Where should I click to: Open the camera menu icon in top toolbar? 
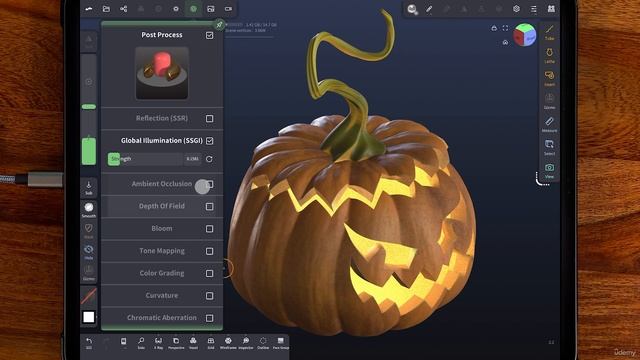pyautogui.click(x=228, y=9)
